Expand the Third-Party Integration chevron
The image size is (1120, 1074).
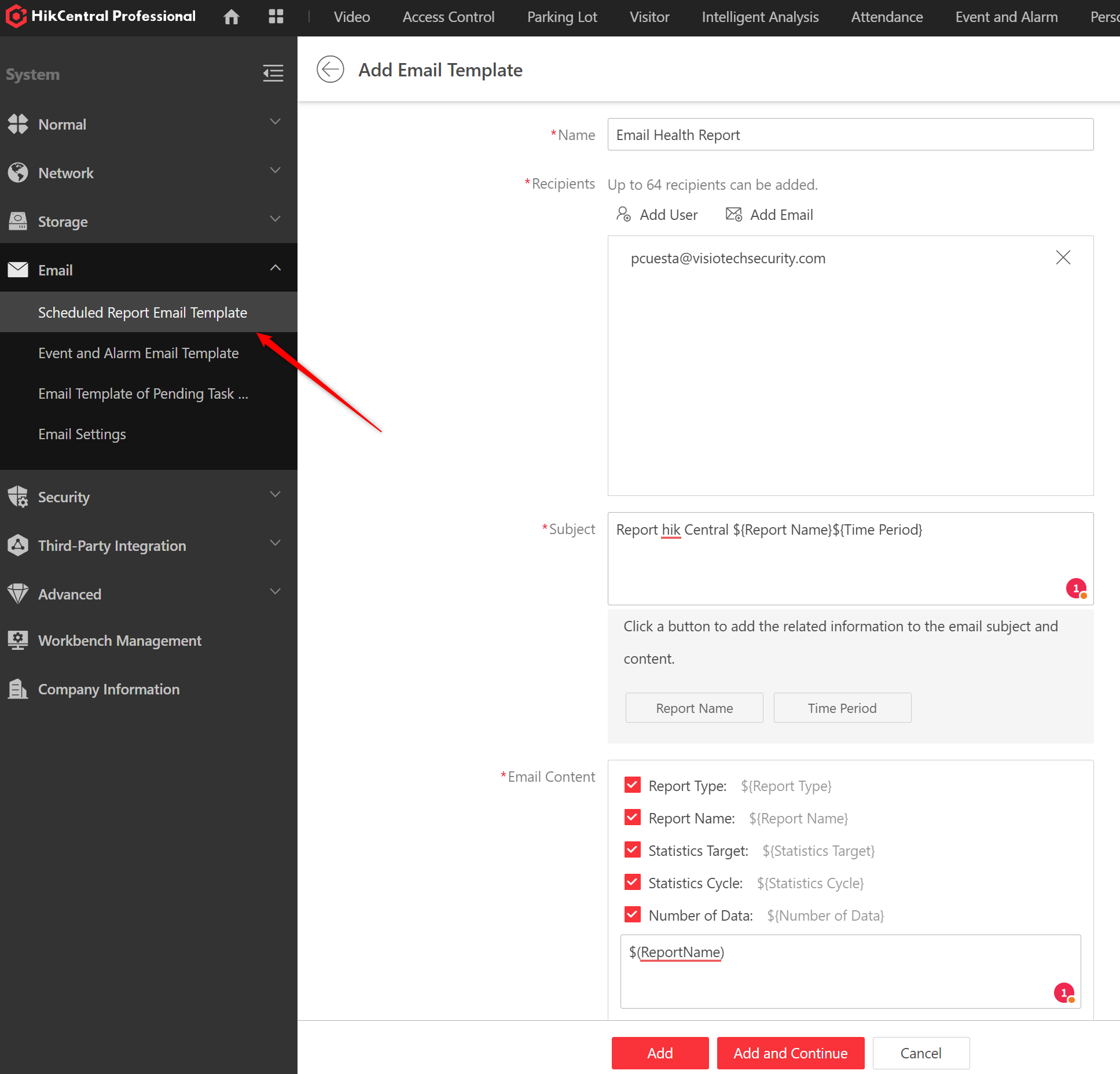pos(276,543)
